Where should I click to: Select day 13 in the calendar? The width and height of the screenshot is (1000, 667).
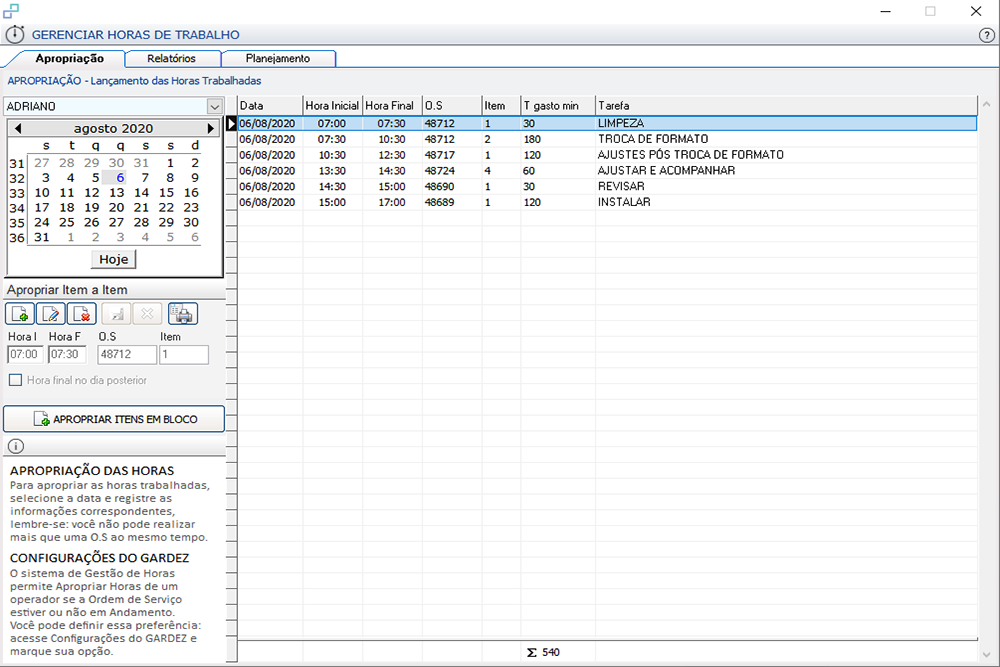click(117, 193)
